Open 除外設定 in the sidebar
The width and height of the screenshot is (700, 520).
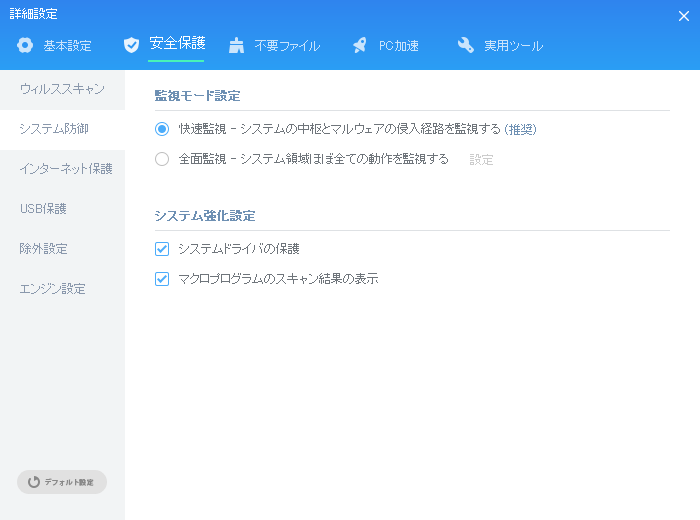click(x=62, y=249)
